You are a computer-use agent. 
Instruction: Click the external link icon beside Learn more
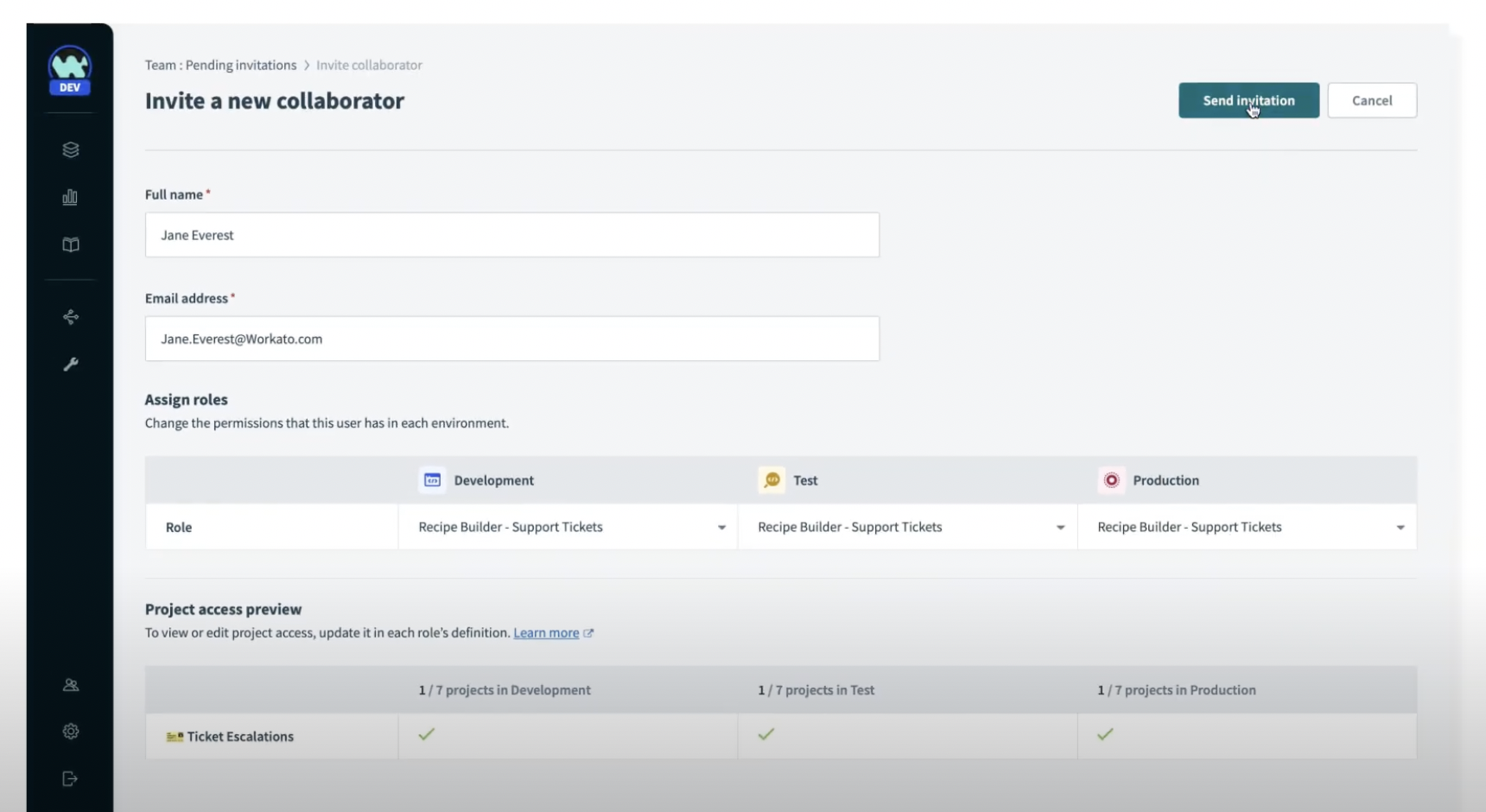pyautogui.click(x=588, y=633)
